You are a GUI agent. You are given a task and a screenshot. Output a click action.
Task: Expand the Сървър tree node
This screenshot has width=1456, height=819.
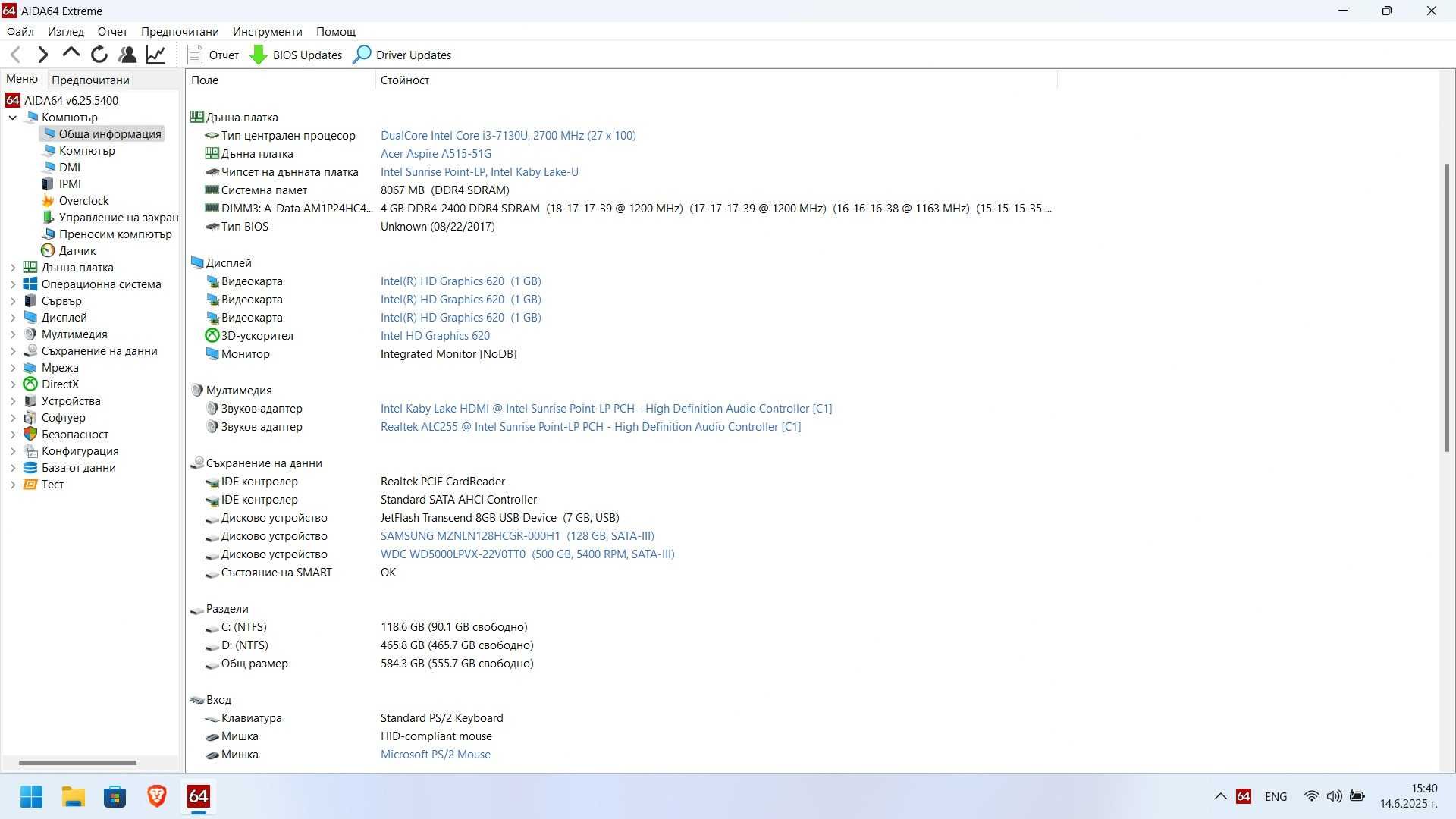tap(13, 301)
